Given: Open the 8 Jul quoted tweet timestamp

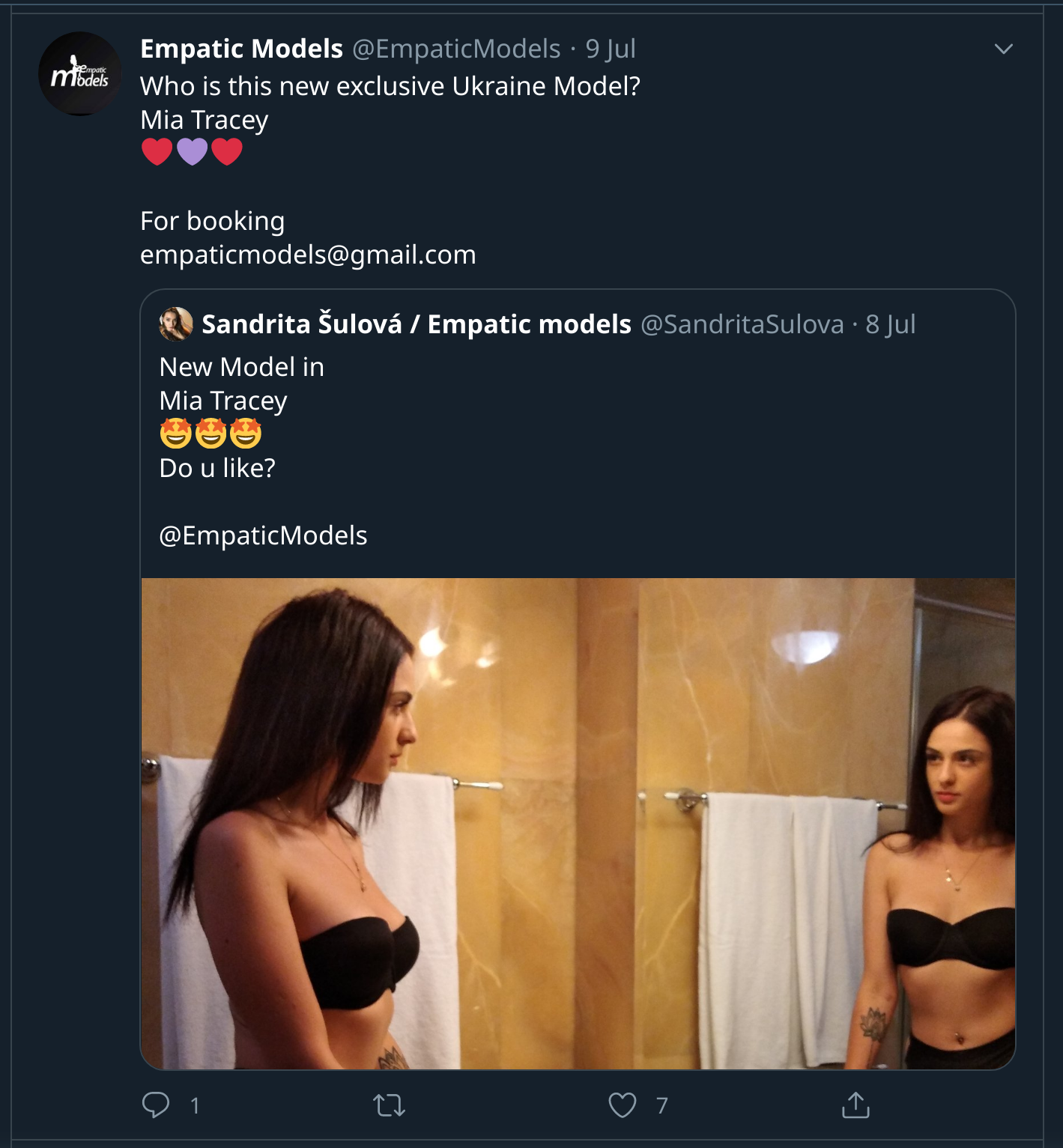Looking at the screenshot, I should pyautogui.click(x=891, y=324).
